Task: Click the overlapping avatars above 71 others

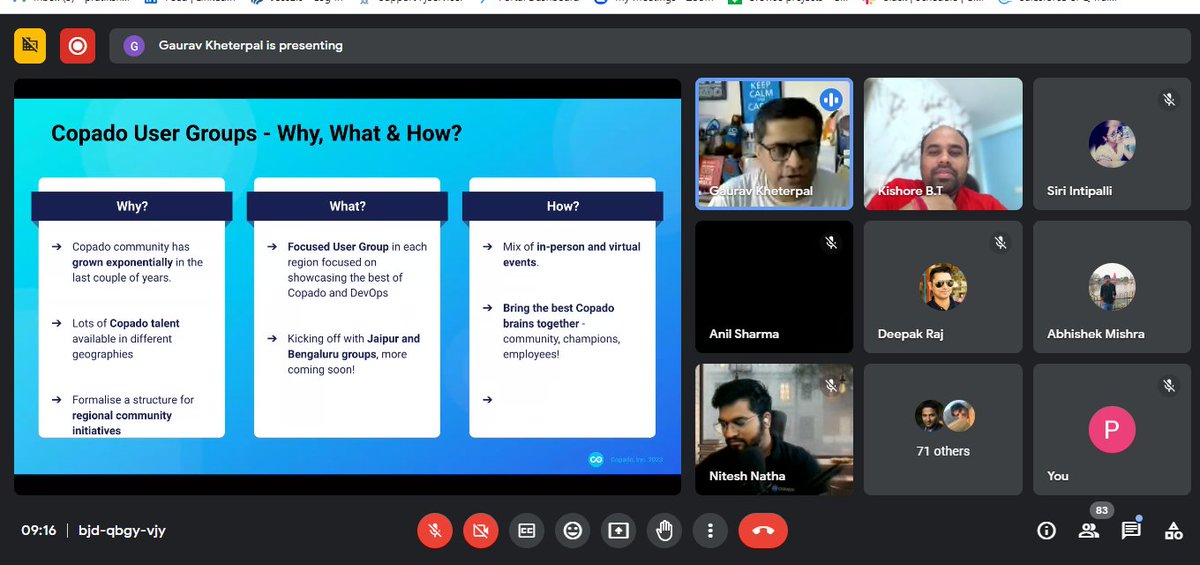Action: [x=945, y=416]
